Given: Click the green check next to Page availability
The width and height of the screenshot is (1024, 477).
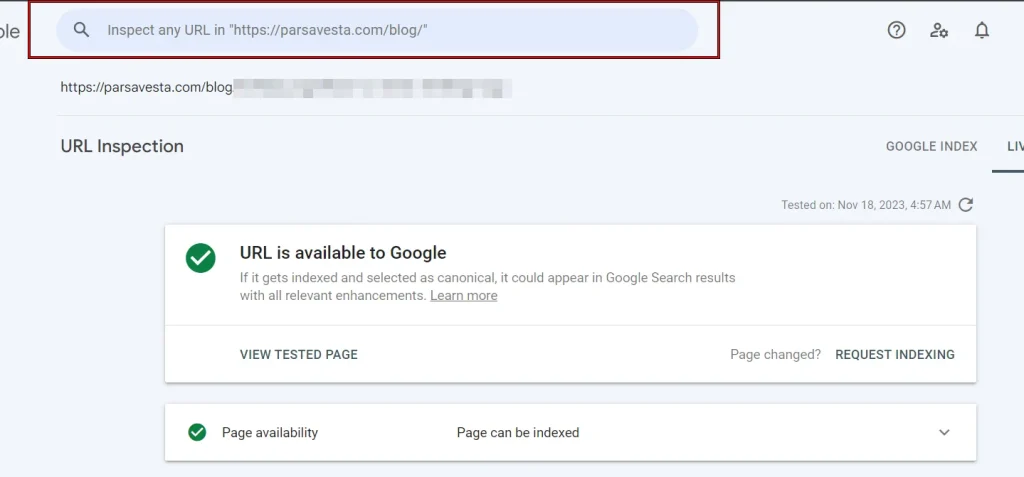Looking at the screenshot, I should 197,433.
